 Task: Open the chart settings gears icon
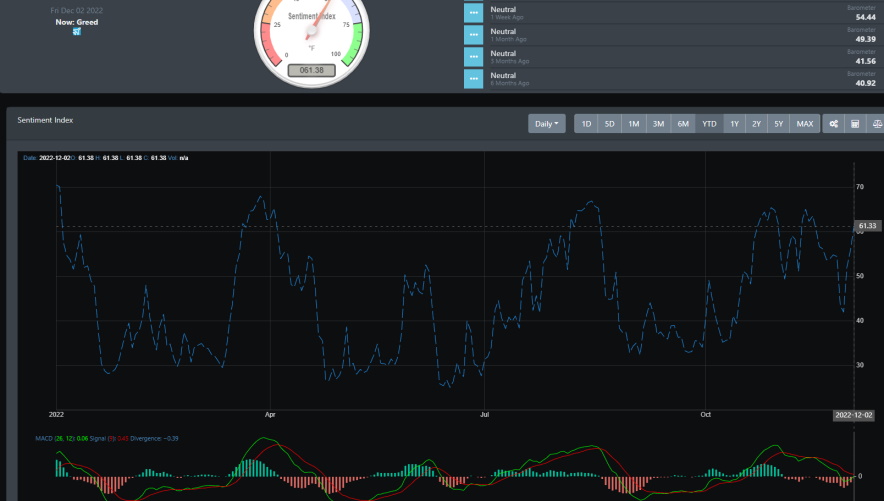coord(833,124)
